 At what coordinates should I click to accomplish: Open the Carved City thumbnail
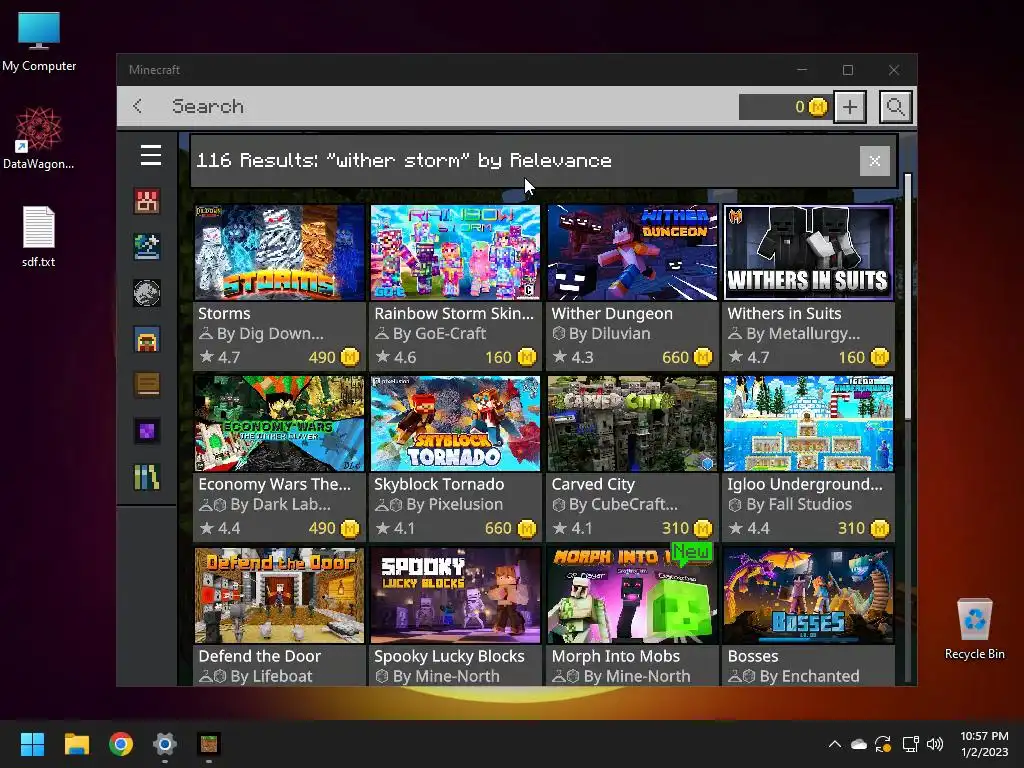click(632, 423)
